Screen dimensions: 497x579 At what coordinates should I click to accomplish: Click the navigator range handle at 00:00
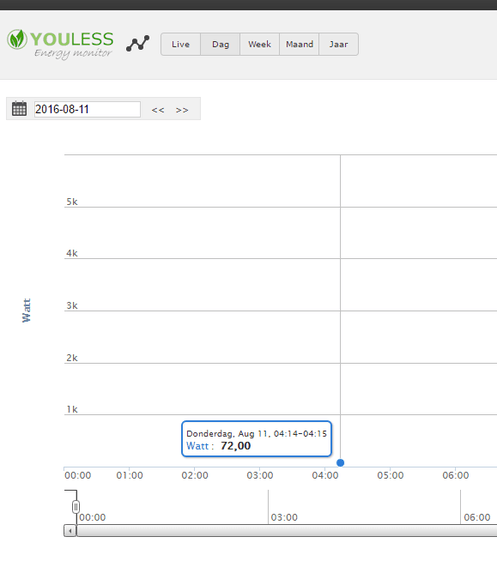76,507
